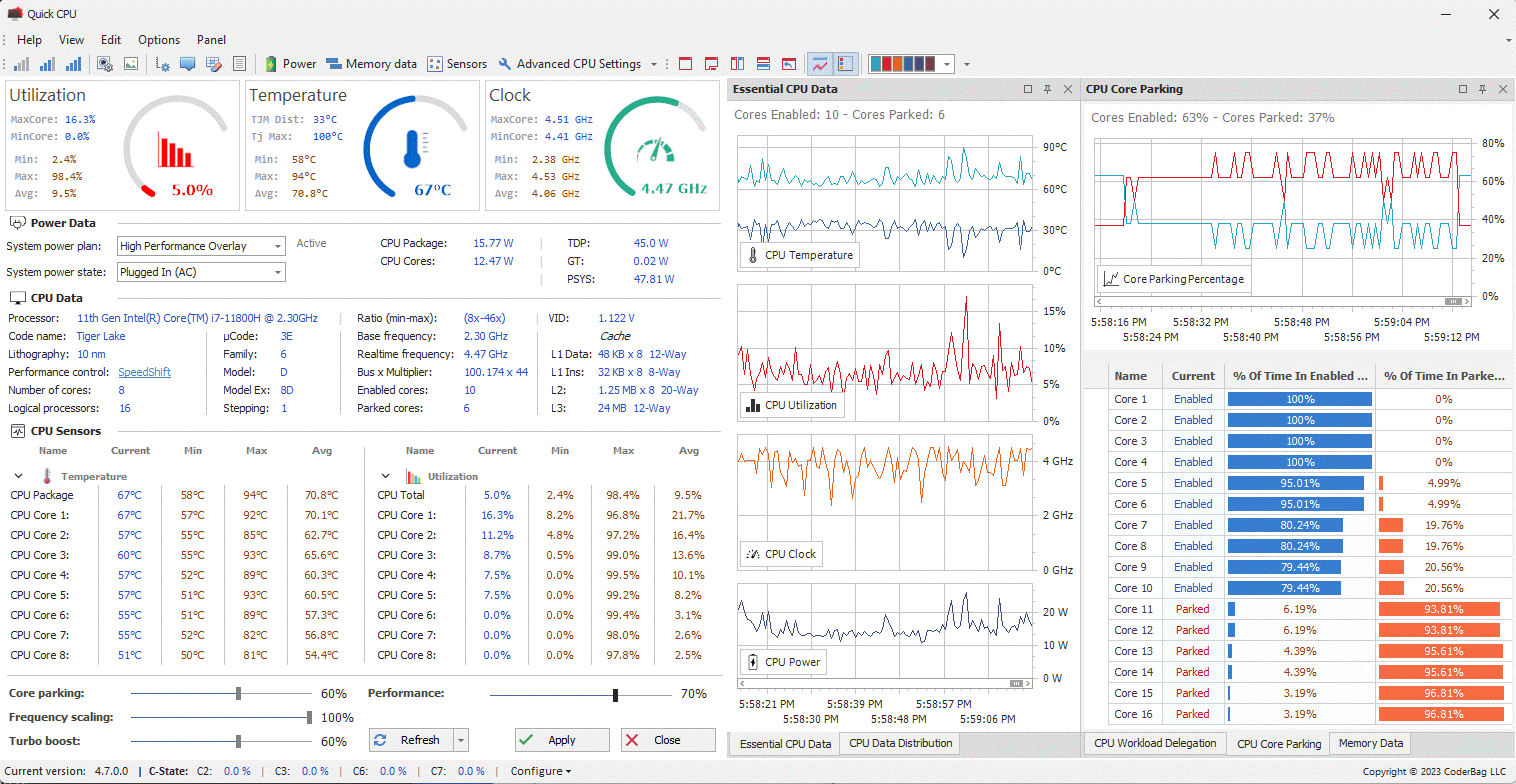Click the table-with-eraser icon in the toolbar
Image resolution: width=1516 pixels, height=784 pixels.
214,64
